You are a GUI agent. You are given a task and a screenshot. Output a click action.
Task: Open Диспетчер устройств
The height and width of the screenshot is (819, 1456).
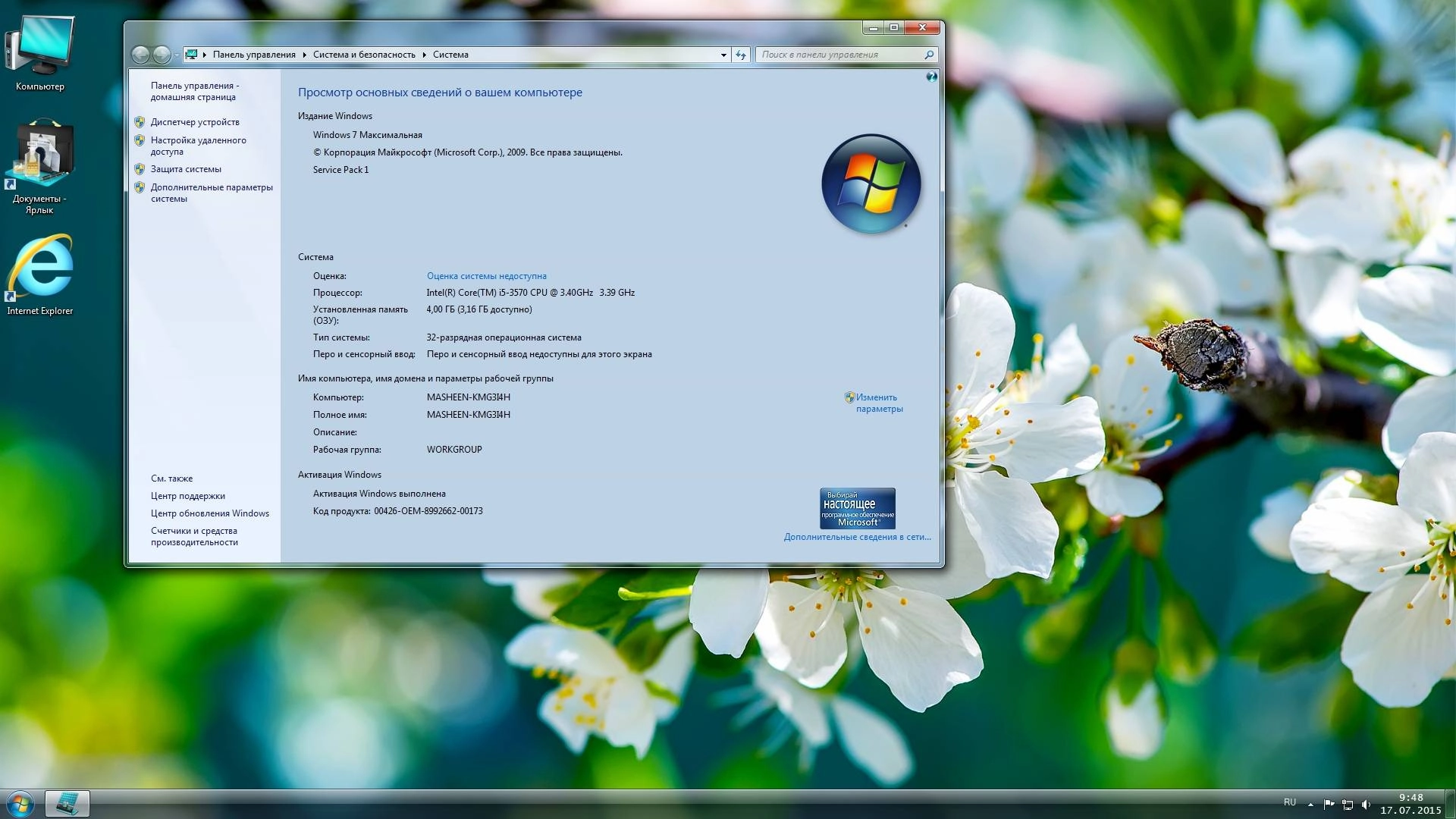tap(195, 122)
